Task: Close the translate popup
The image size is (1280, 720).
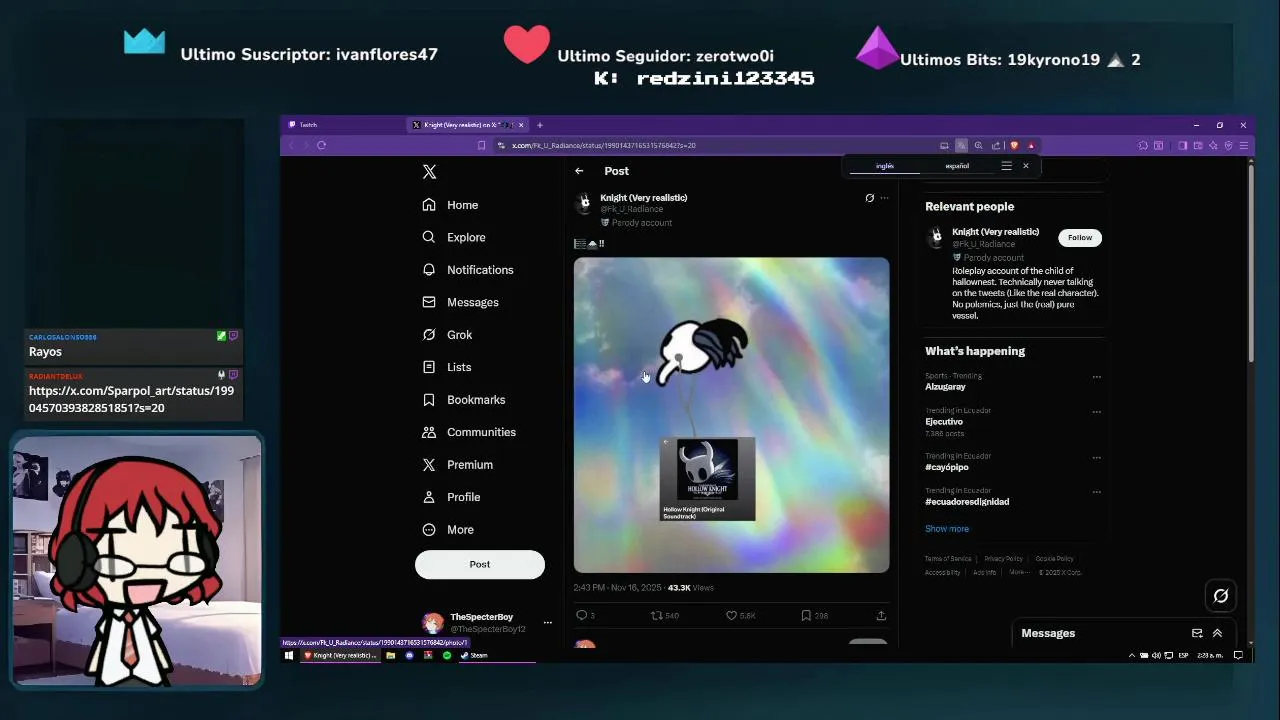Action: click(1025, 166)
